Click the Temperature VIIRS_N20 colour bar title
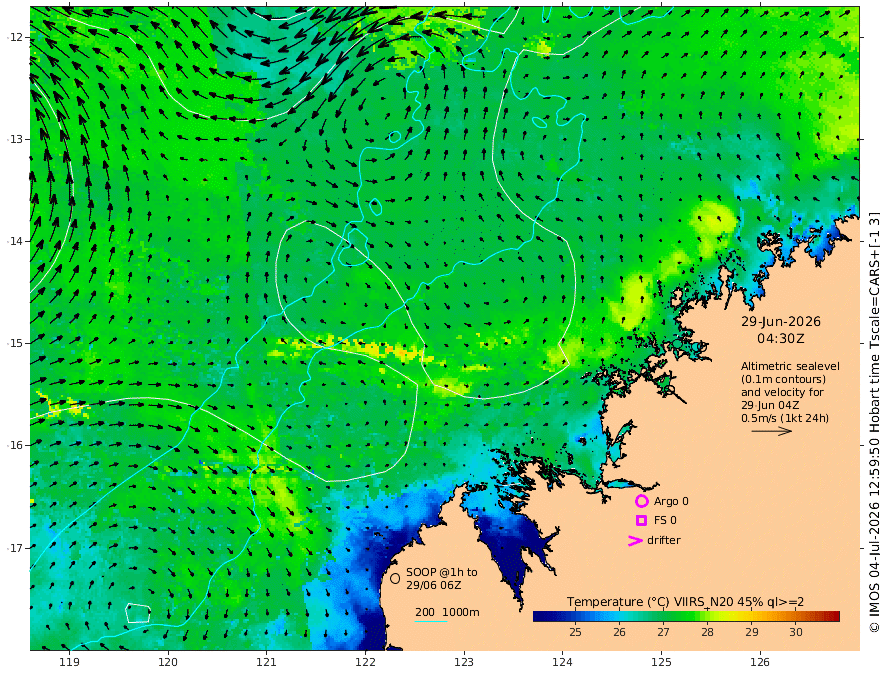The height and width of the screenshot is (680, 880). coord(685,602)
